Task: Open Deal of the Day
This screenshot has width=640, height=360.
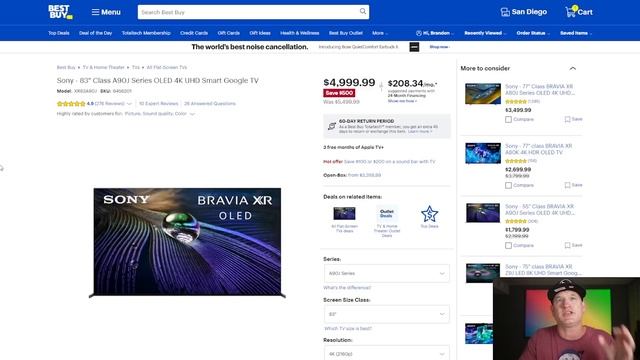Action: pos(96,33)
